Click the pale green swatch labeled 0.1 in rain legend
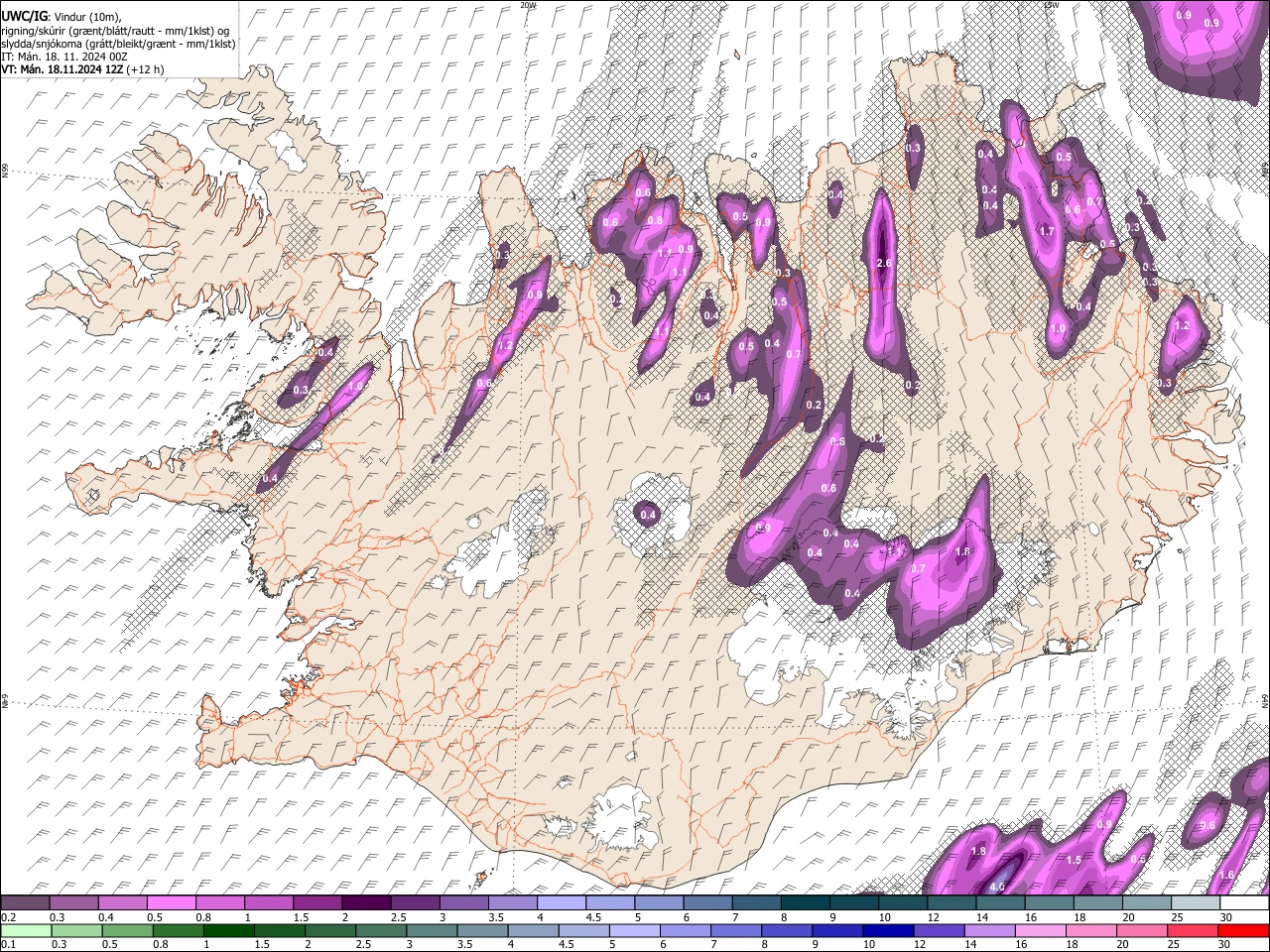This screenshot has height=952, width=1270. [26, 930]
